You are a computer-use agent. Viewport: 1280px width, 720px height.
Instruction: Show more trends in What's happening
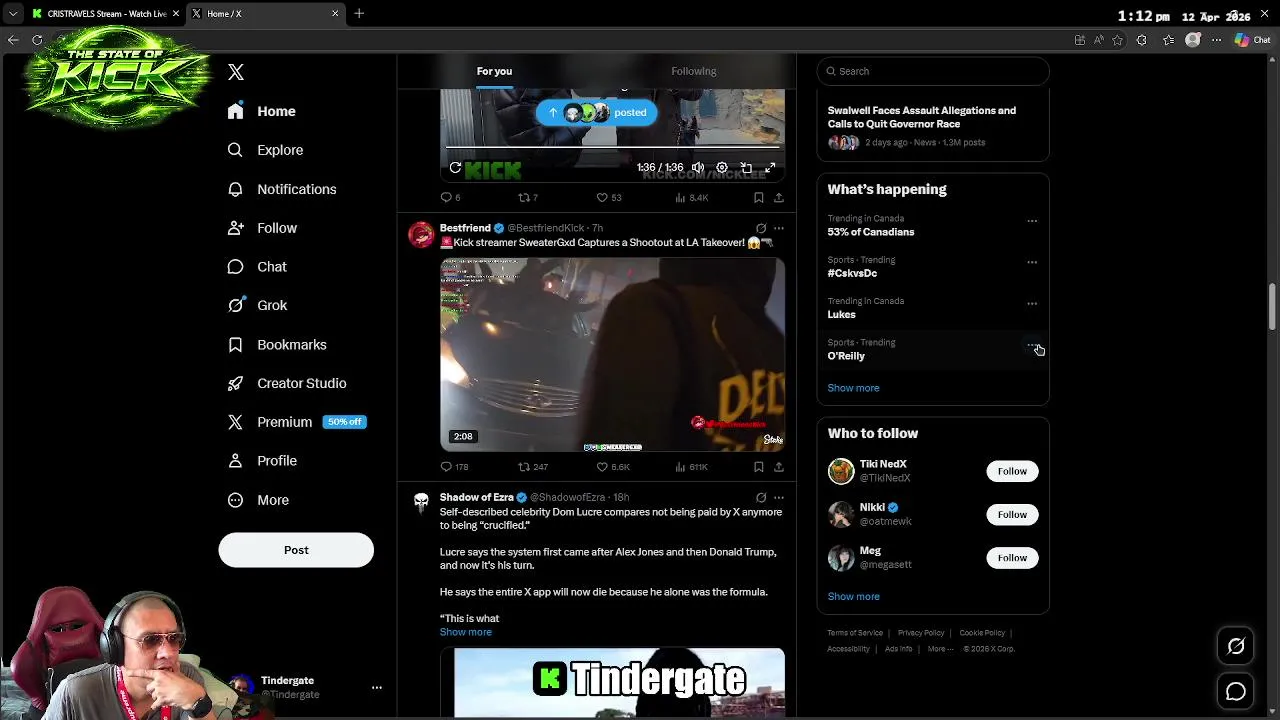point(853,388)
